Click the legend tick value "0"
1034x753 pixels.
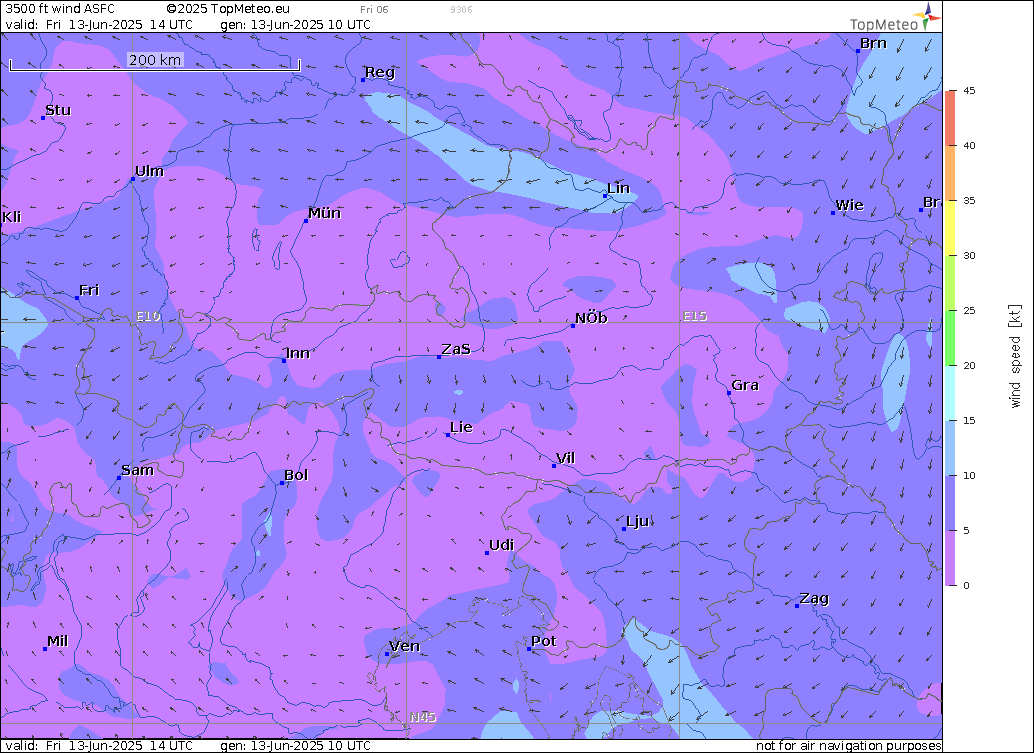pos(966,586)
